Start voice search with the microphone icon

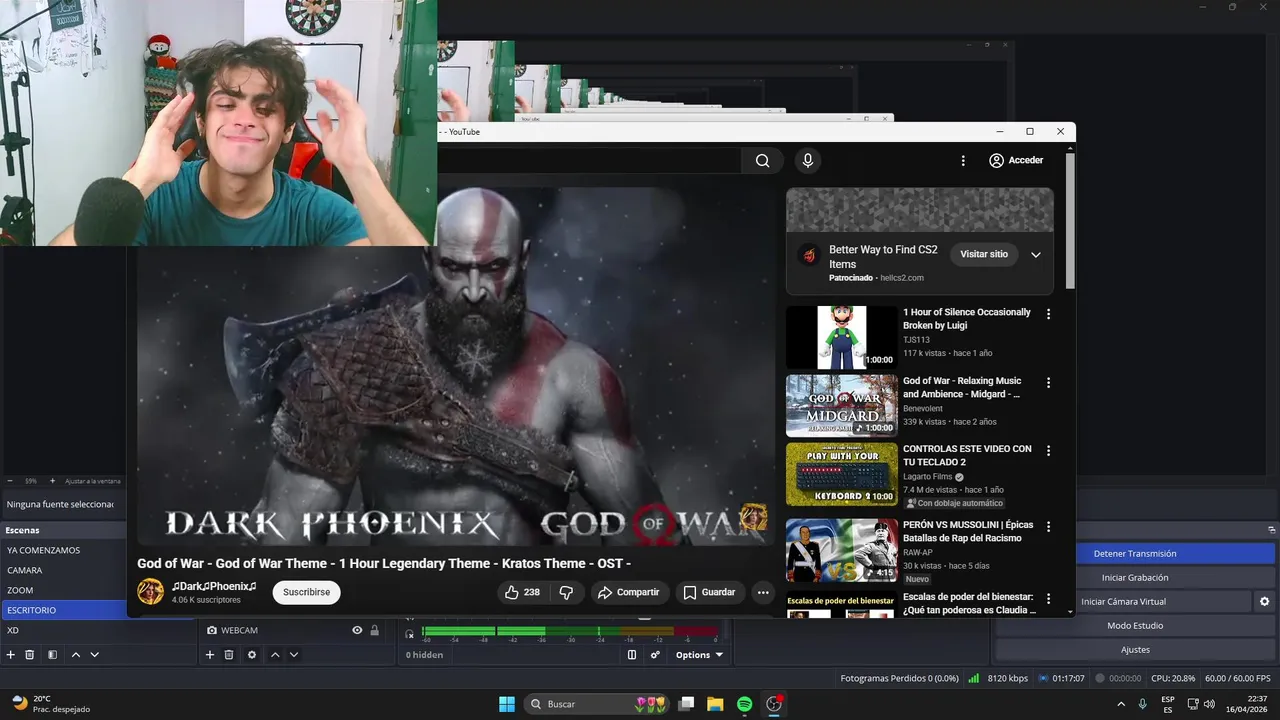point(808,161)
